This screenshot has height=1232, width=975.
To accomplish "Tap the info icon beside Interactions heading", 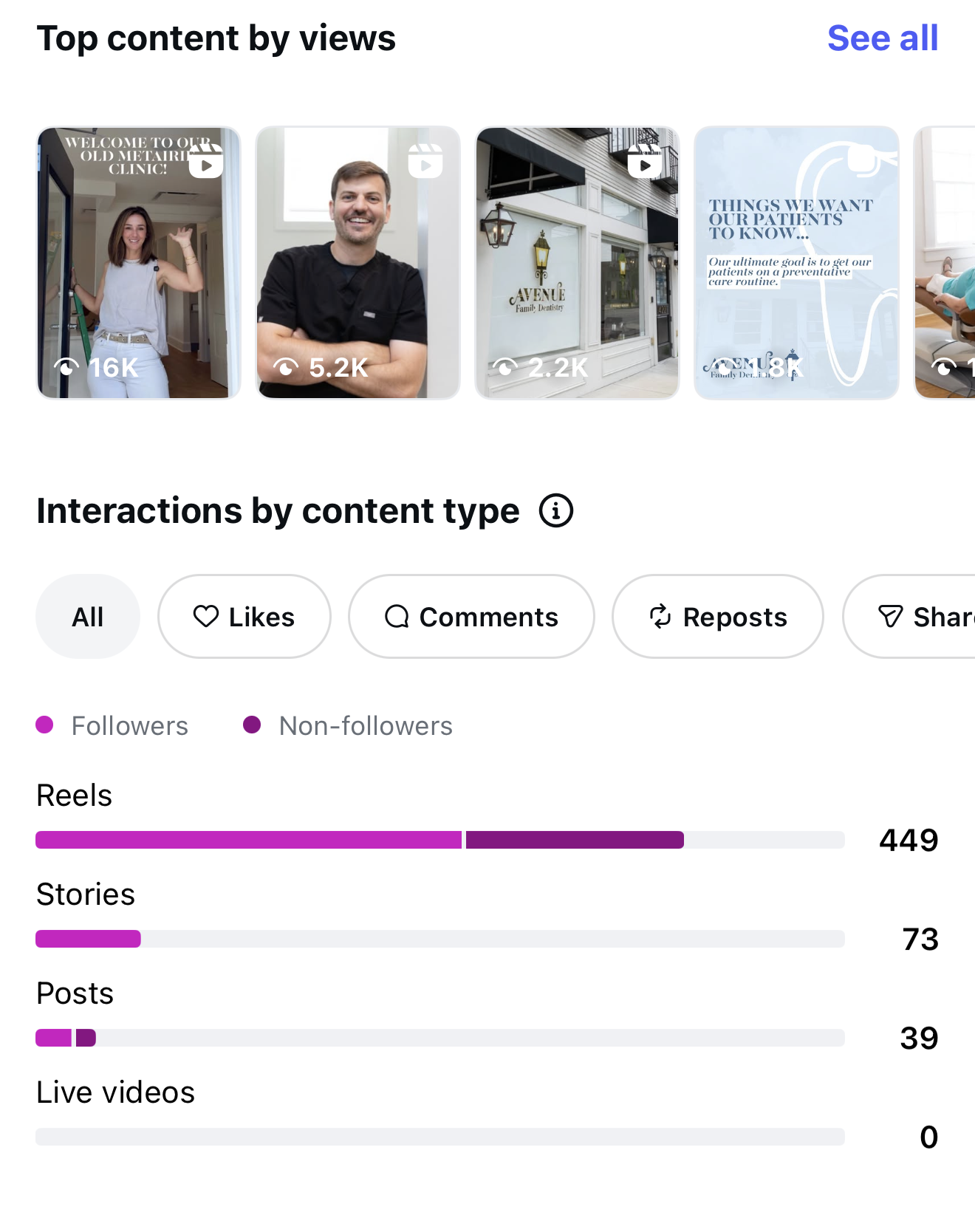I will pyautogui.click(x=555, y=510).
